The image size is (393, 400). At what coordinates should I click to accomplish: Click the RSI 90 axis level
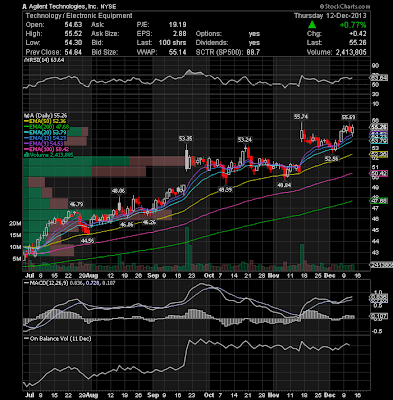pos(375,66)
